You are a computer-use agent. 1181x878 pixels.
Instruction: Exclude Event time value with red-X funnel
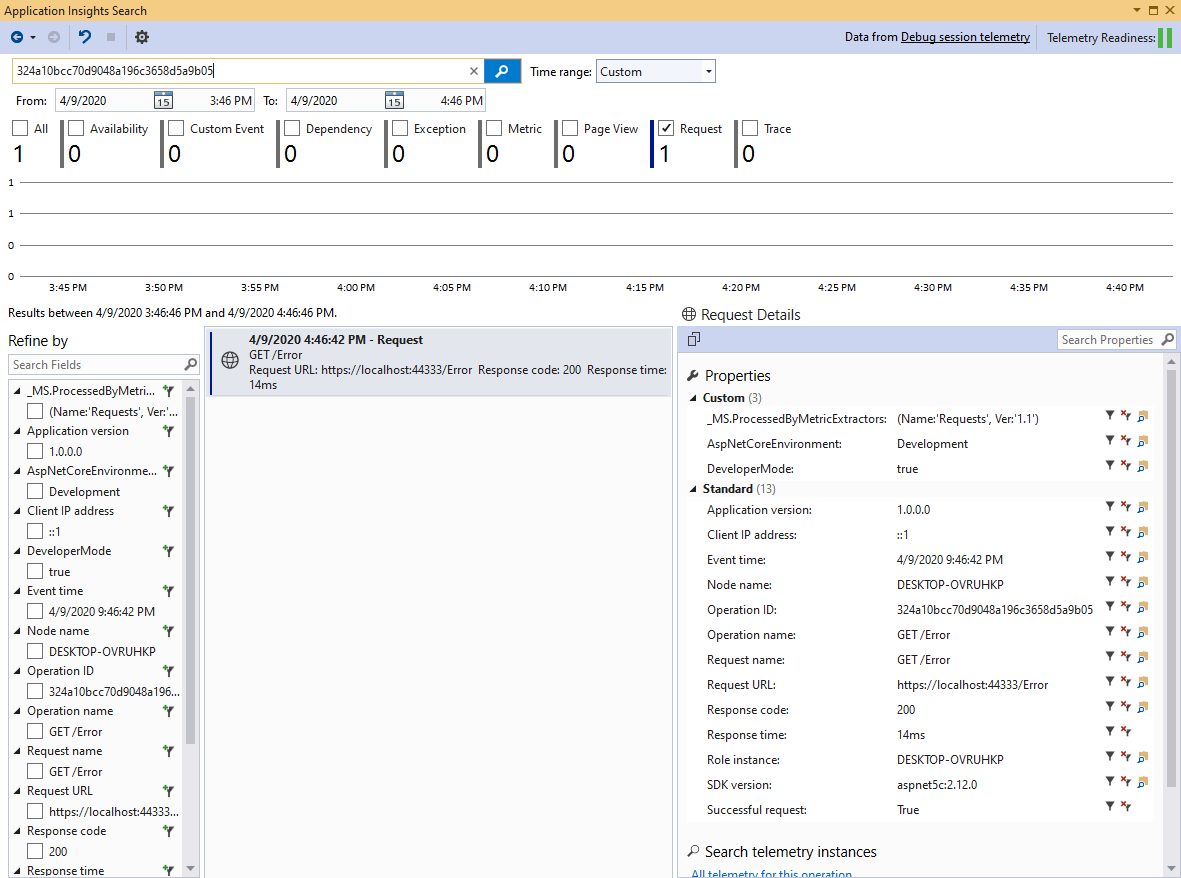(1125, 556)
